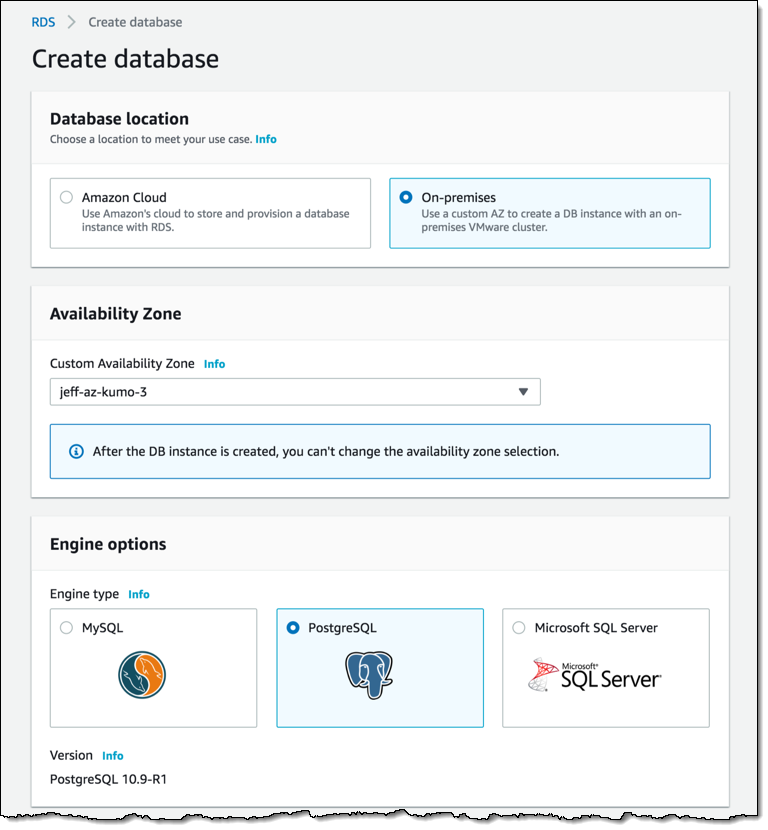Go to RDS in the breadcrumb
768x830 pixels.
tap(43, 21)
